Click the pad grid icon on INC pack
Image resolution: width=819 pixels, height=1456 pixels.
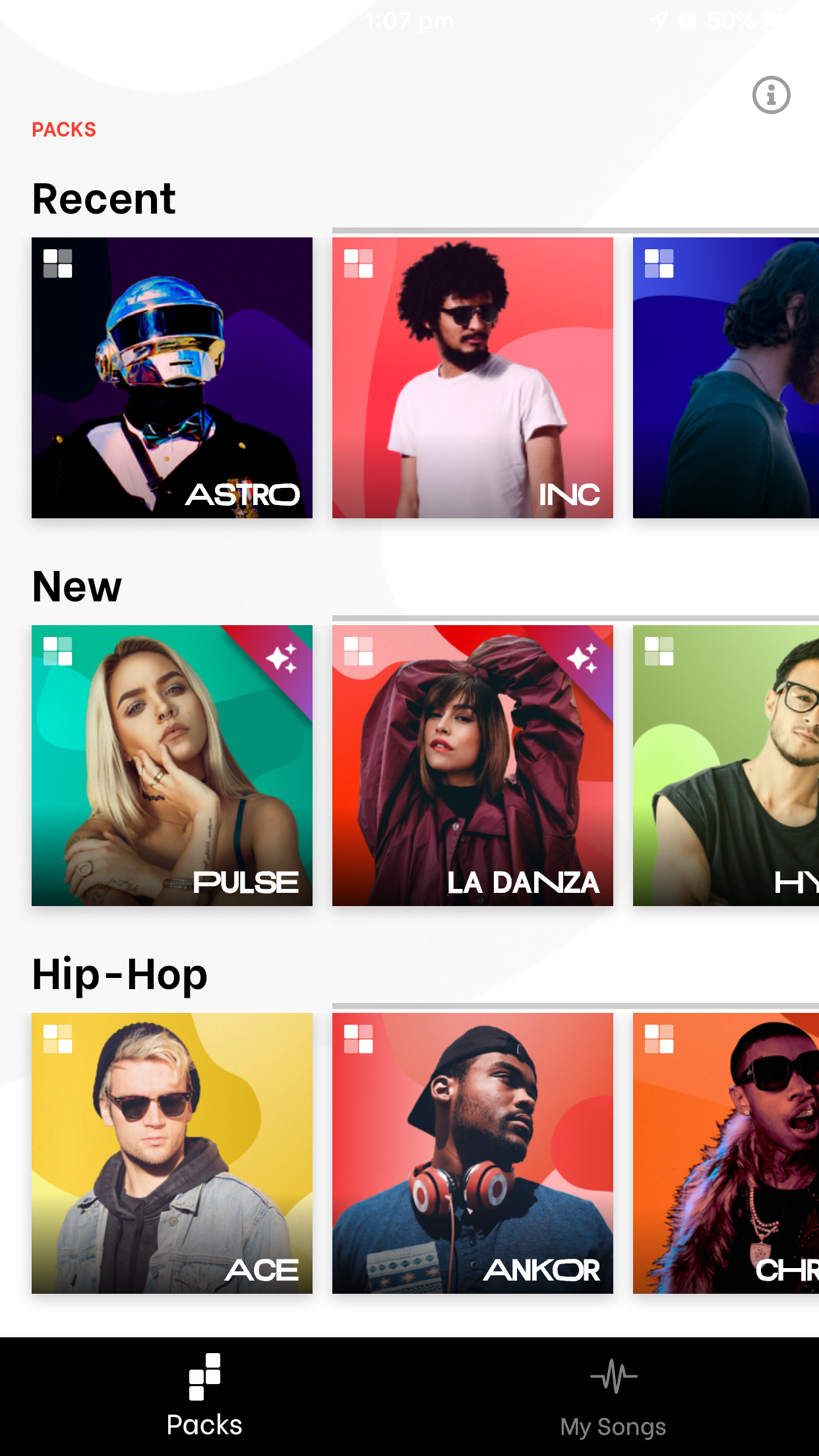pyautogui.click(x=358, y=263)
